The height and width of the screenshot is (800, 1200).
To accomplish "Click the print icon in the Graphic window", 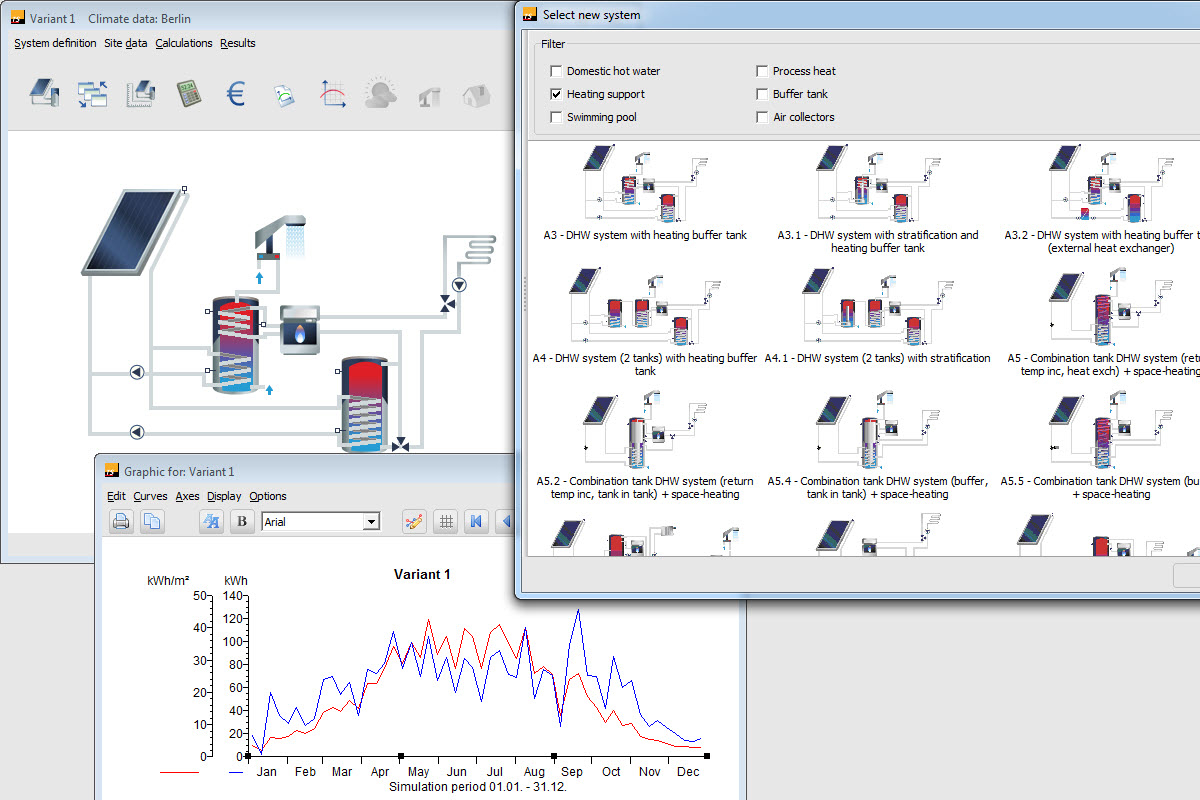I will pyautogui.click(x=121, y=521).
